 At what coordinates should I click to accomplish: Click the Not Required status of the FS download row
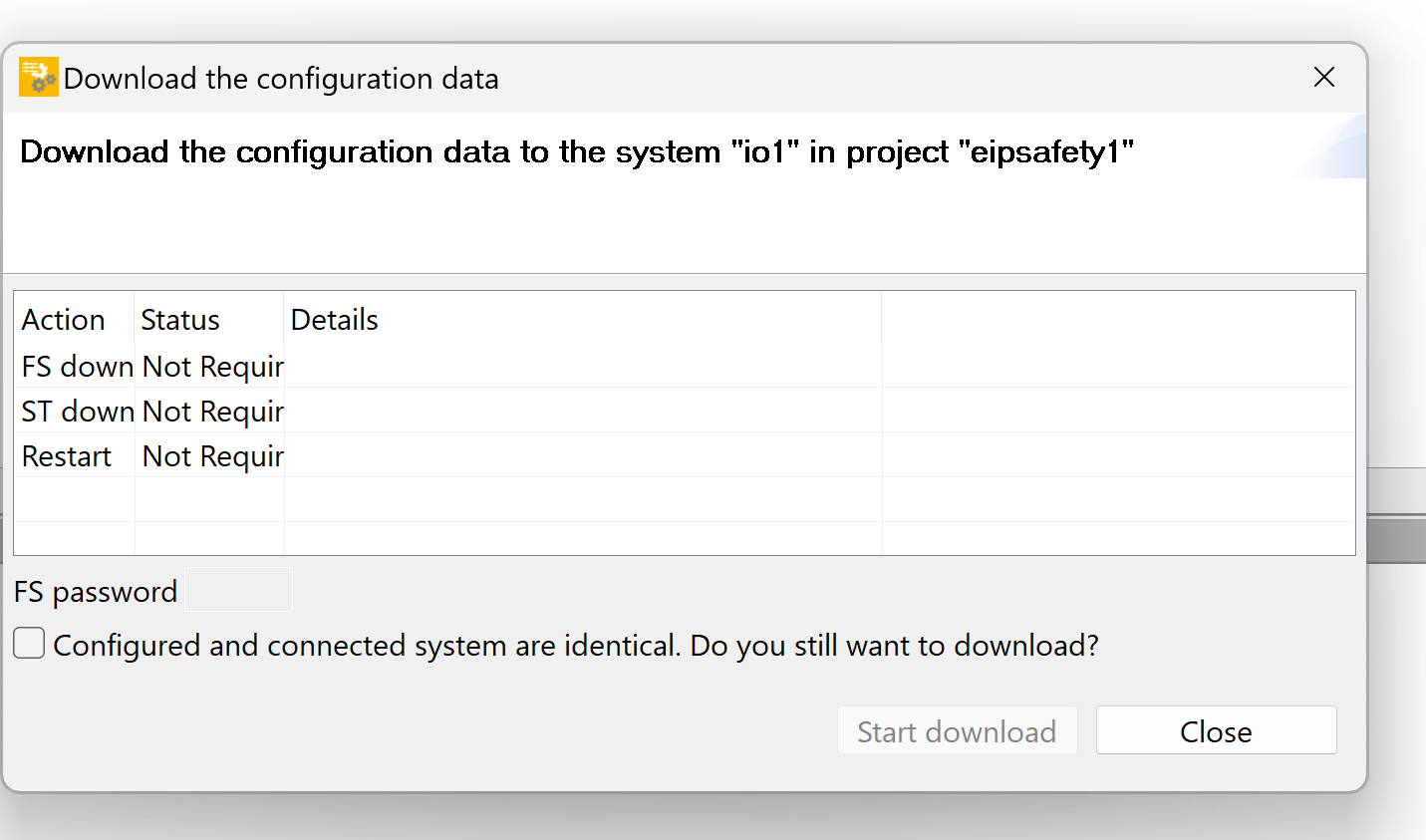tap(212, 367)
